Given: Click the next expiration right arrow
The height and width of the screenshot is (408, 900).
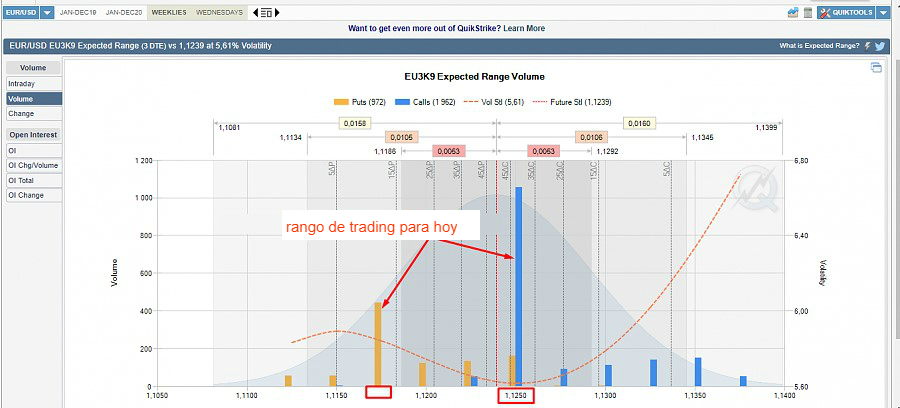Looking at the screenshot, I should (x=275, y=12).
